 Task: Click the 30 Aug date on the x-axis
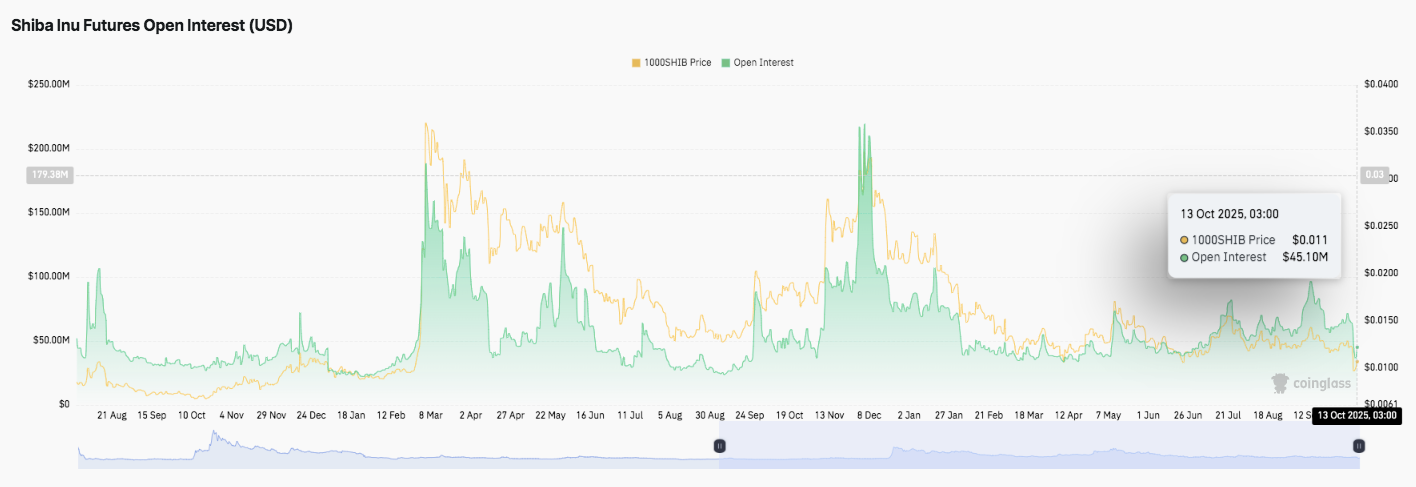(x=711, y=415)
